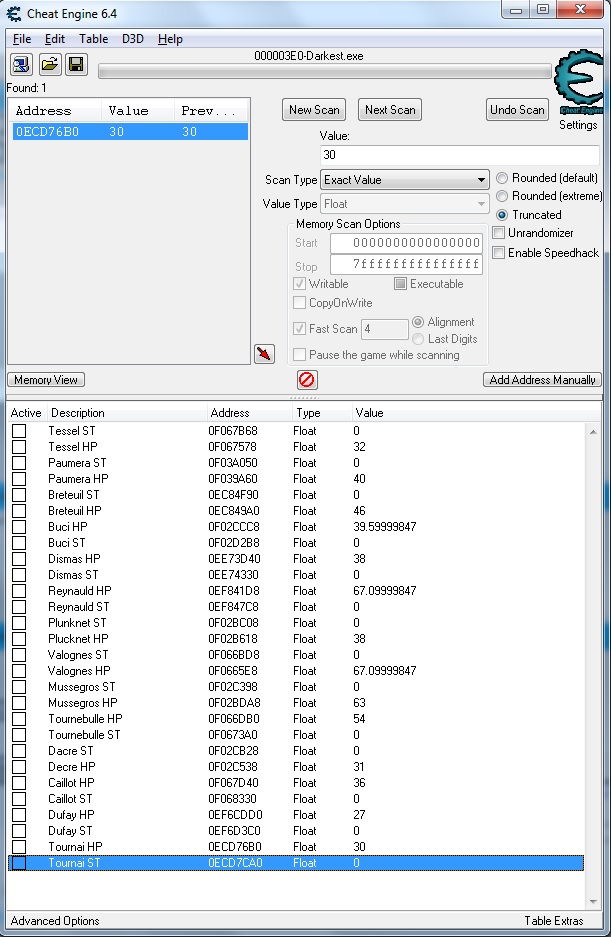Click address list scrollbar down arrow
Viewport: 612px width, 937px height.
coord(593,901)
